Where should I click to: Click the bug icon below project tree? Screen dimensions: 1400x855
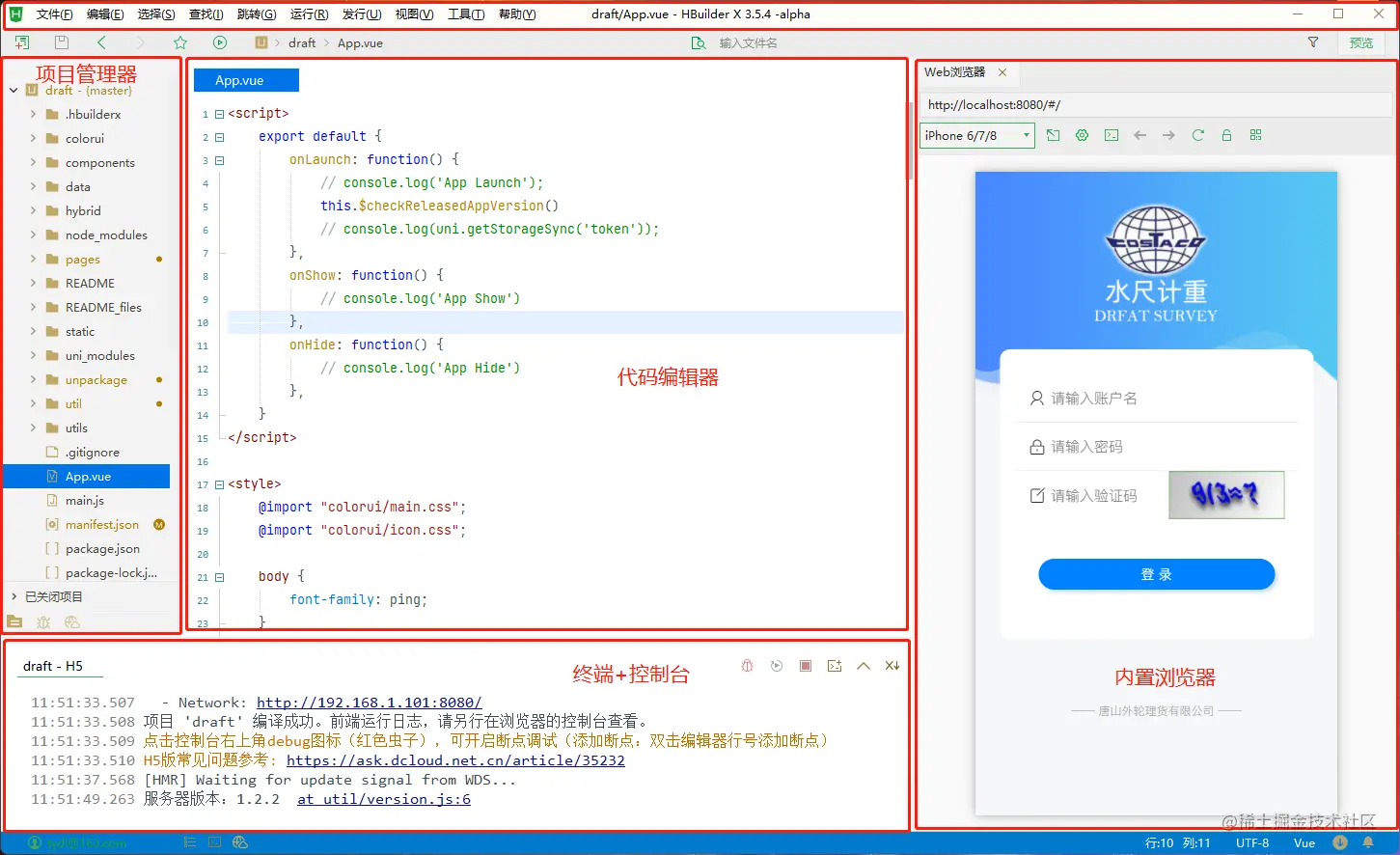click(43, 621)
